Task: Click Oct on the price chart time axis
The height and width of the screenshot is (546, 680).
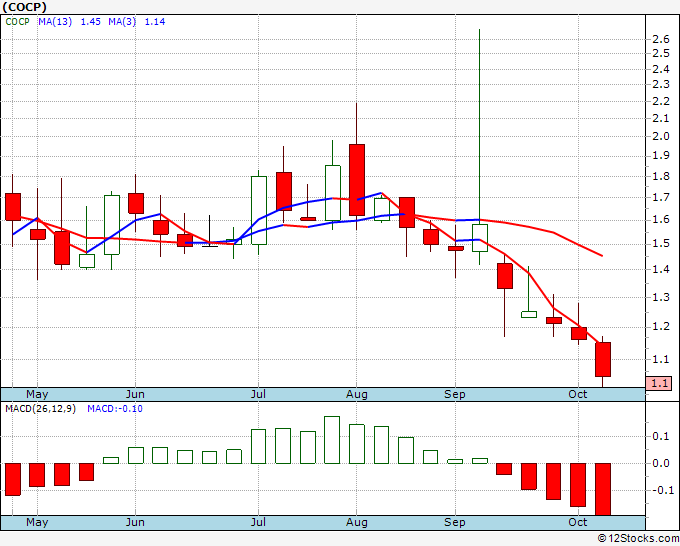Action: tap(578, 395)
